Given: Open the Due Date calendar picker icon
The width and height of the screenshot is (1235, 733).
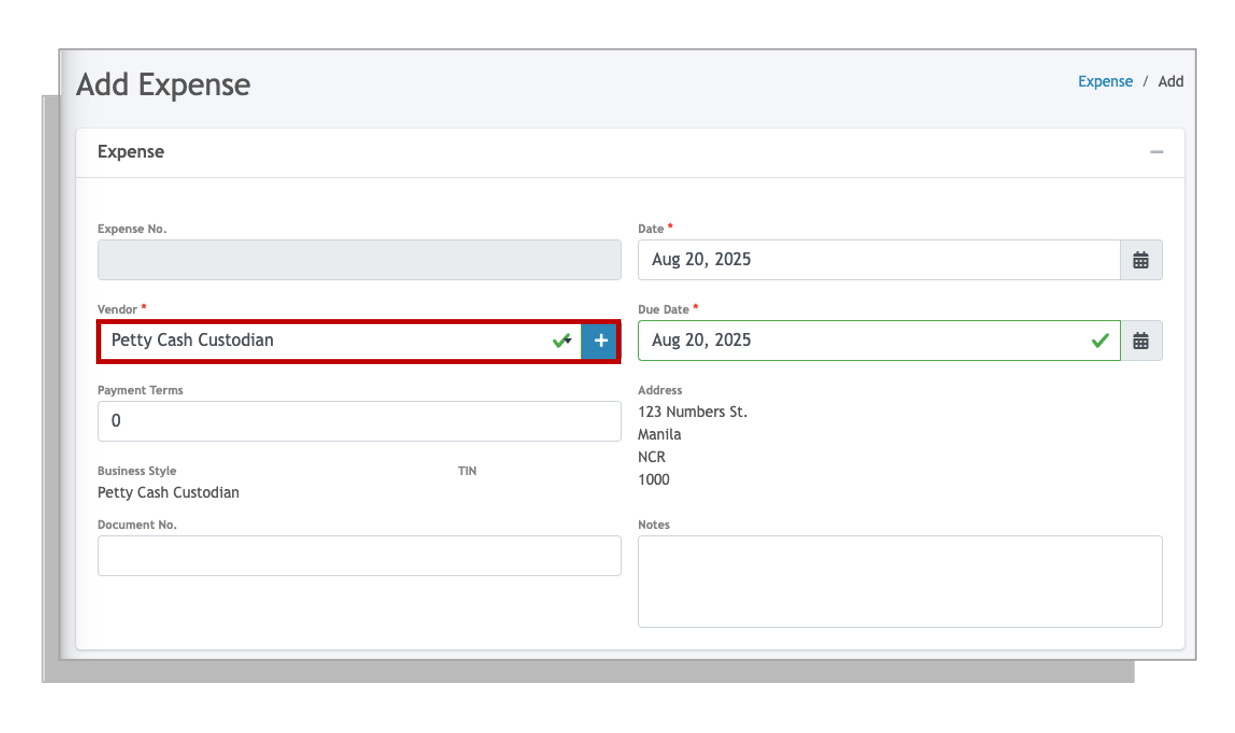Looking at the screenshot, I should click(x=1141, y=341).
